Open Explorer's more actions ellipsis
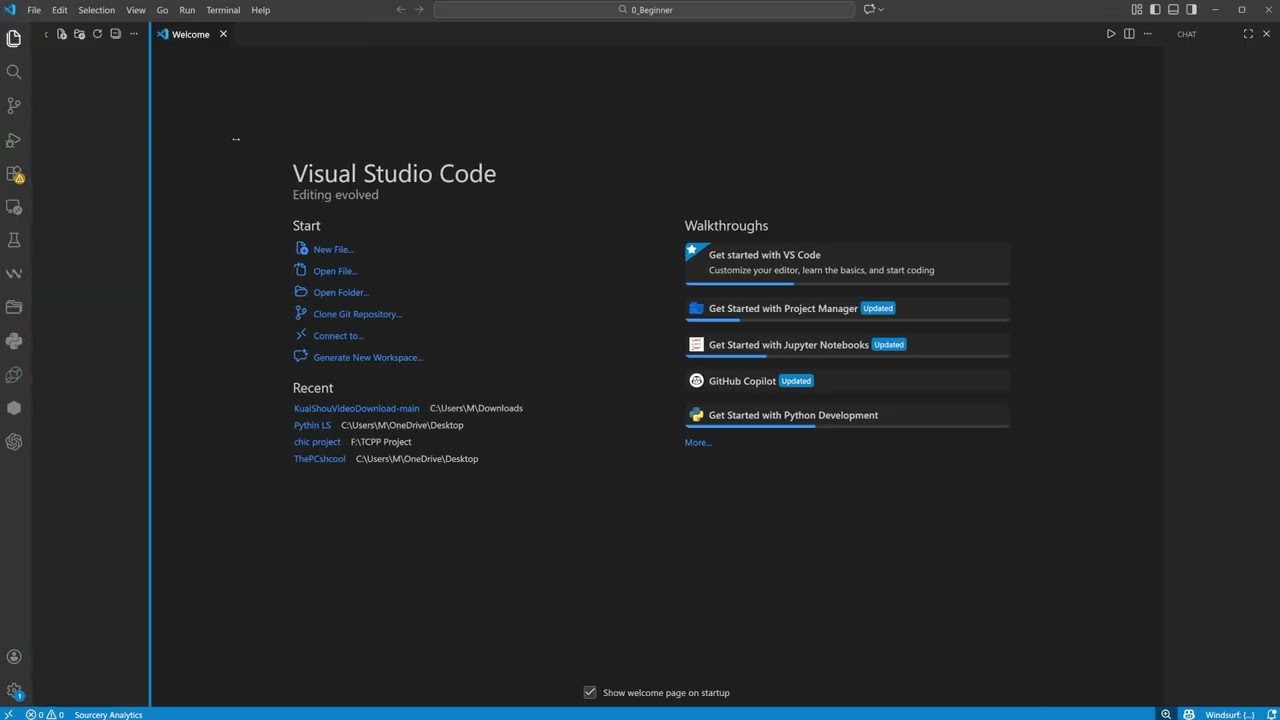This screenshot has width=1280, height=720. coord(133,34)
